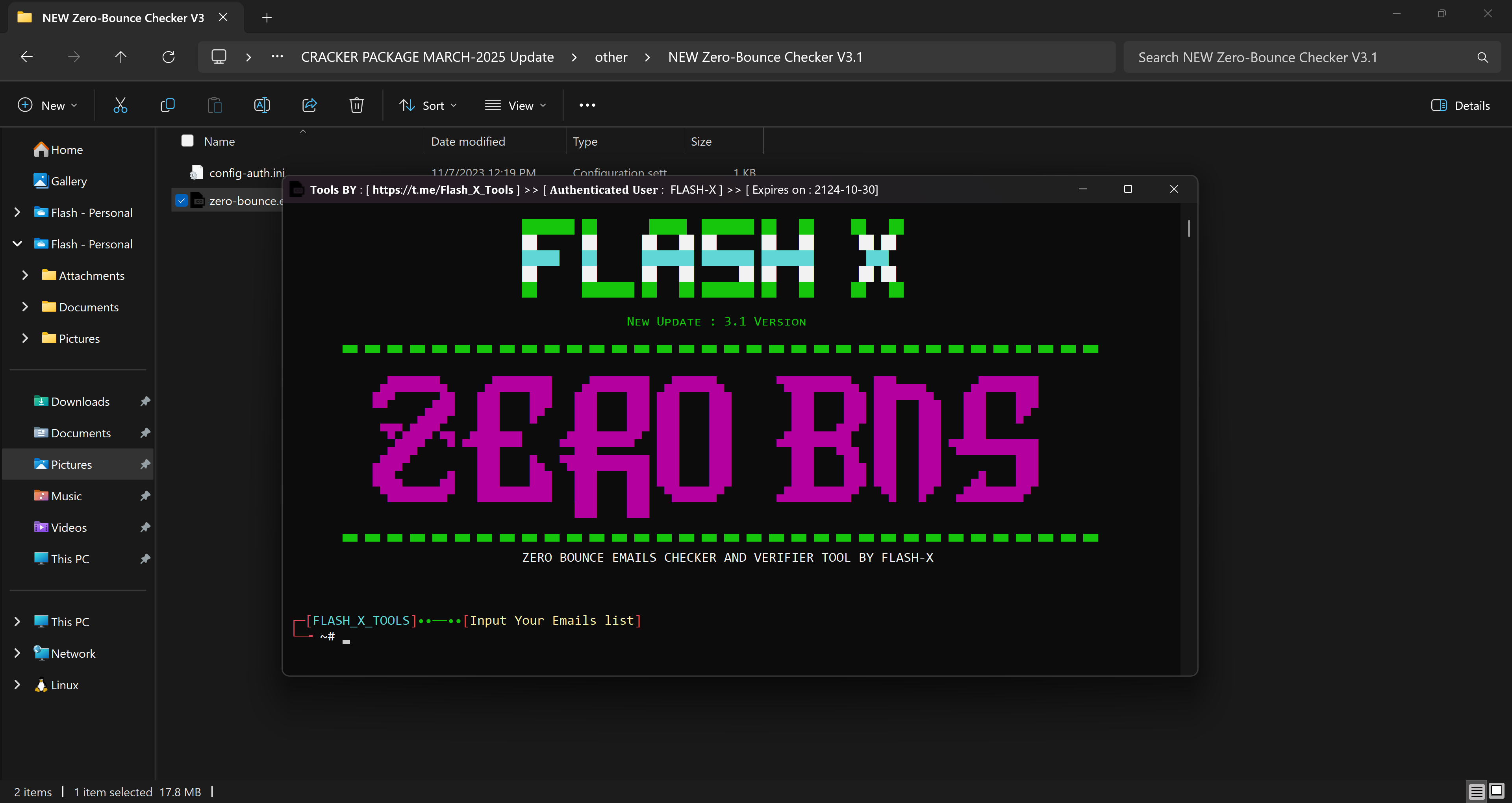Expand the Network tree node
The image size is (1512, 803).
point(17,653)
